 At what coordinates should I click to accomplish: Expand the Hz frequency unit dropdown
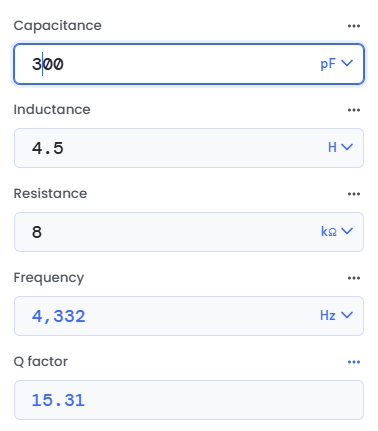click(336, 315)
